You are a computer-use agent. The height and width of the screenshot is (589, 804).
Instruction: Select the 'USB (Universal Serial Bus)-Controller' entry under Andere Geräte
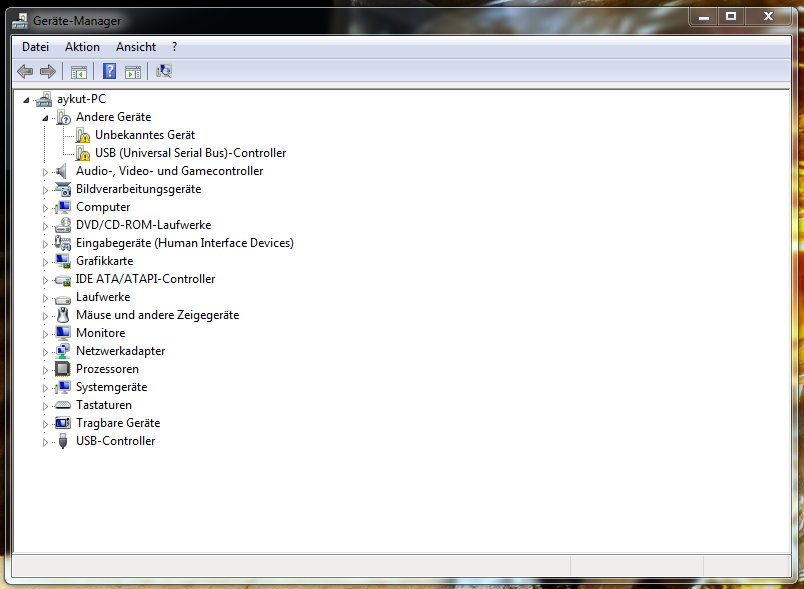coord(190,153)
